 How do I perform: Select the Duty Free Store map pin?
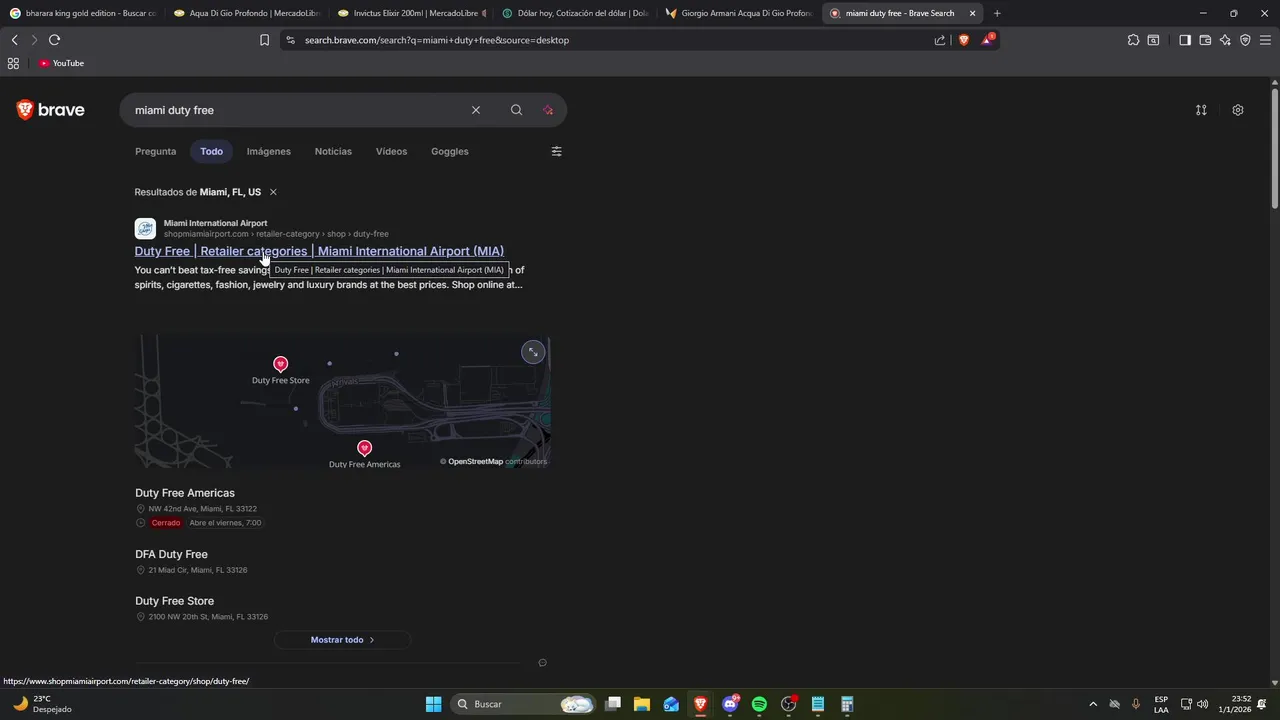click(x=280, y=364)
